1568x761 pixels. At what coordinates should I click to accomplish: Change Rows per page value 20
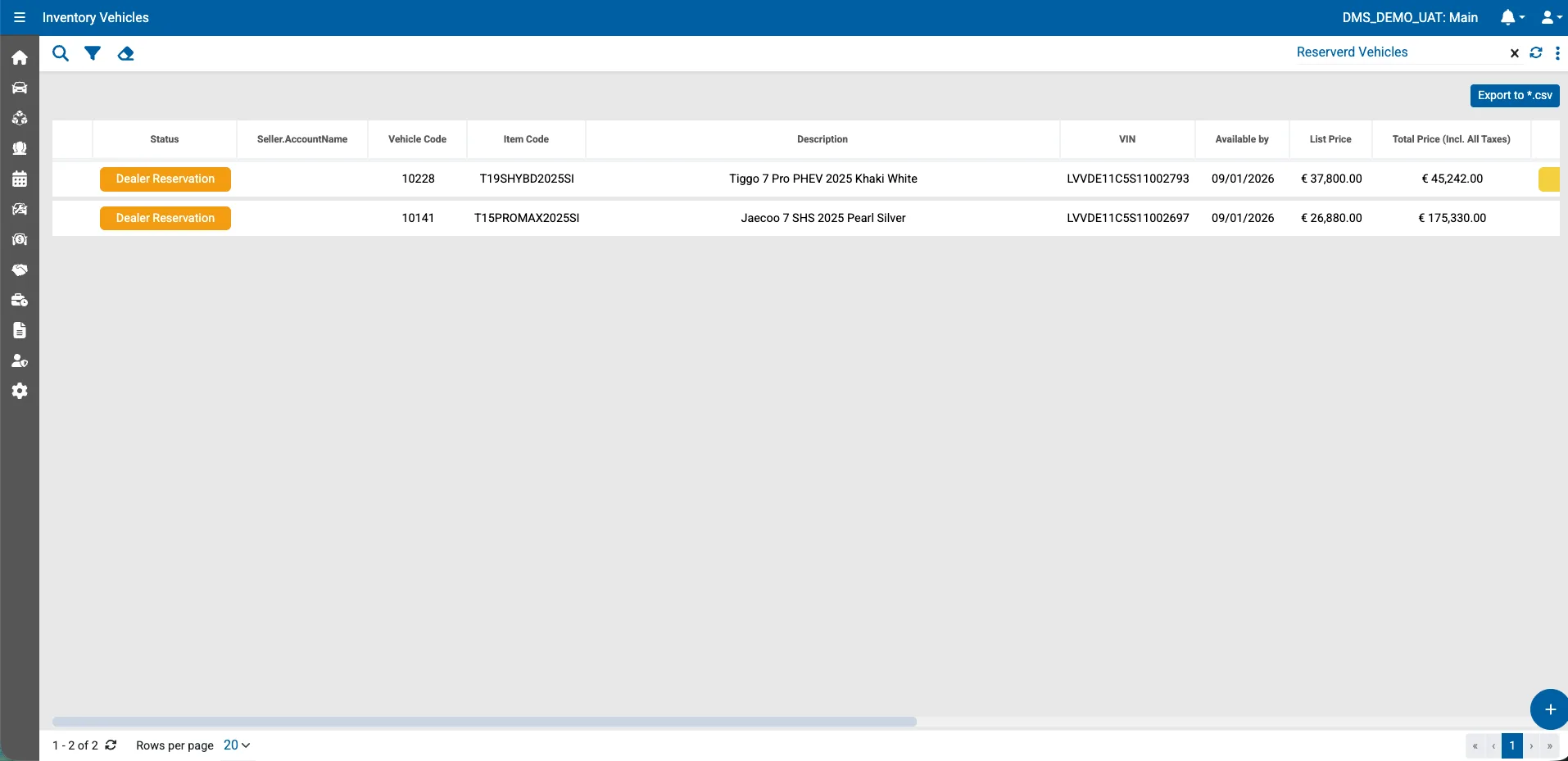(237, 745)
